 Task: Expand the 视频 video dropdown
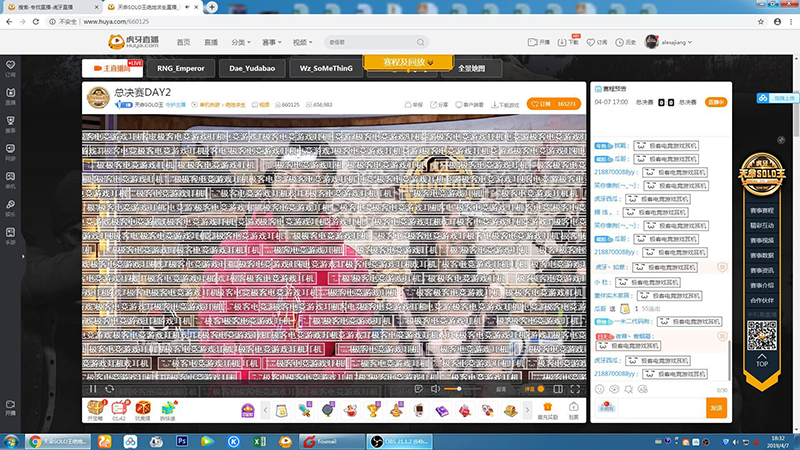[302, 42]
